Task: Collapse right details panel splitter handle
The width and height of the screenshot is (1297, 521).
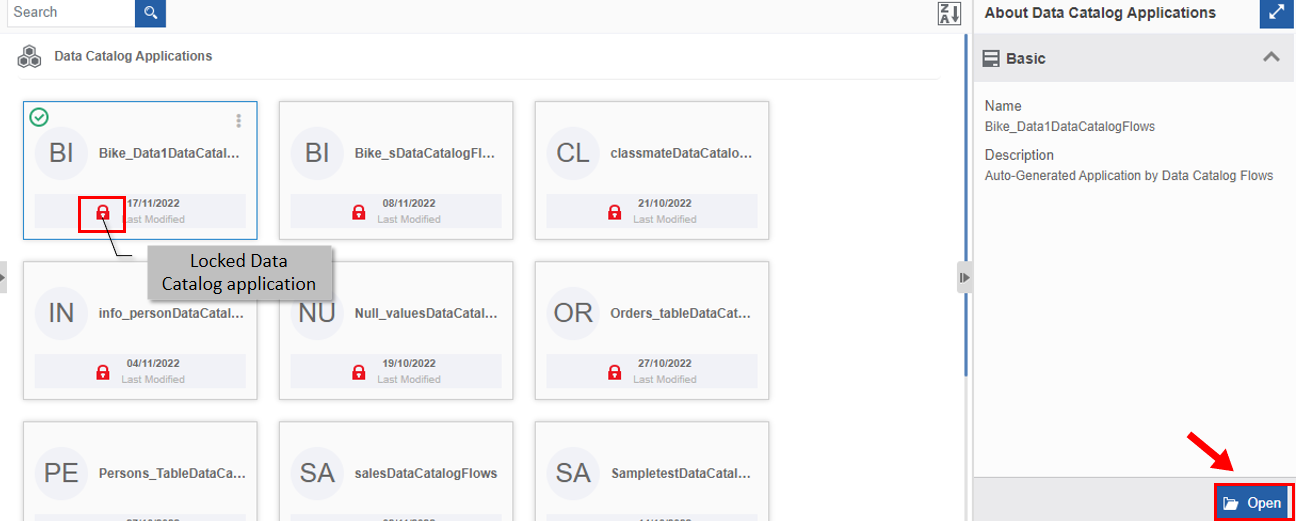Action: click(x=964, y=277)
